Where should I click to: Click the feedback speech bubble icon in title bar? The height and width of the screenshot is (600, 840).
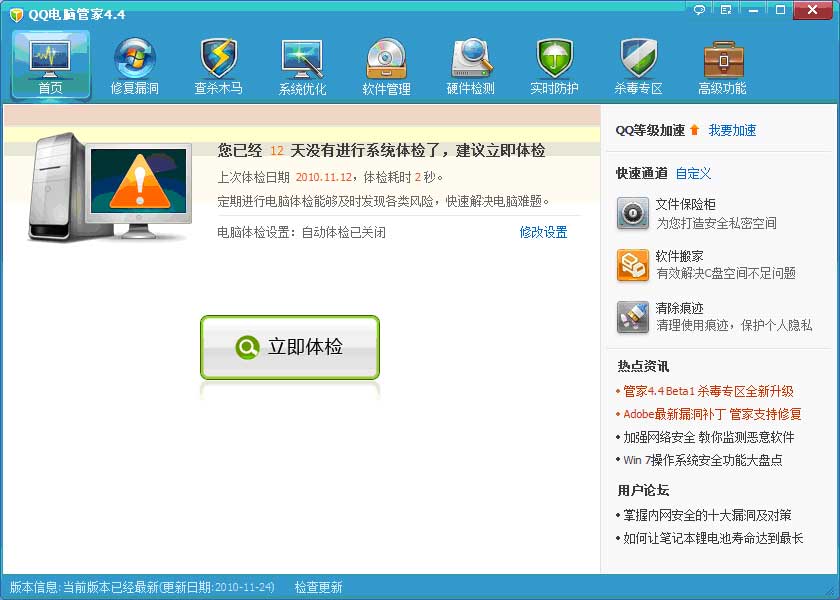pyautogui.click(x=699, y=10)
